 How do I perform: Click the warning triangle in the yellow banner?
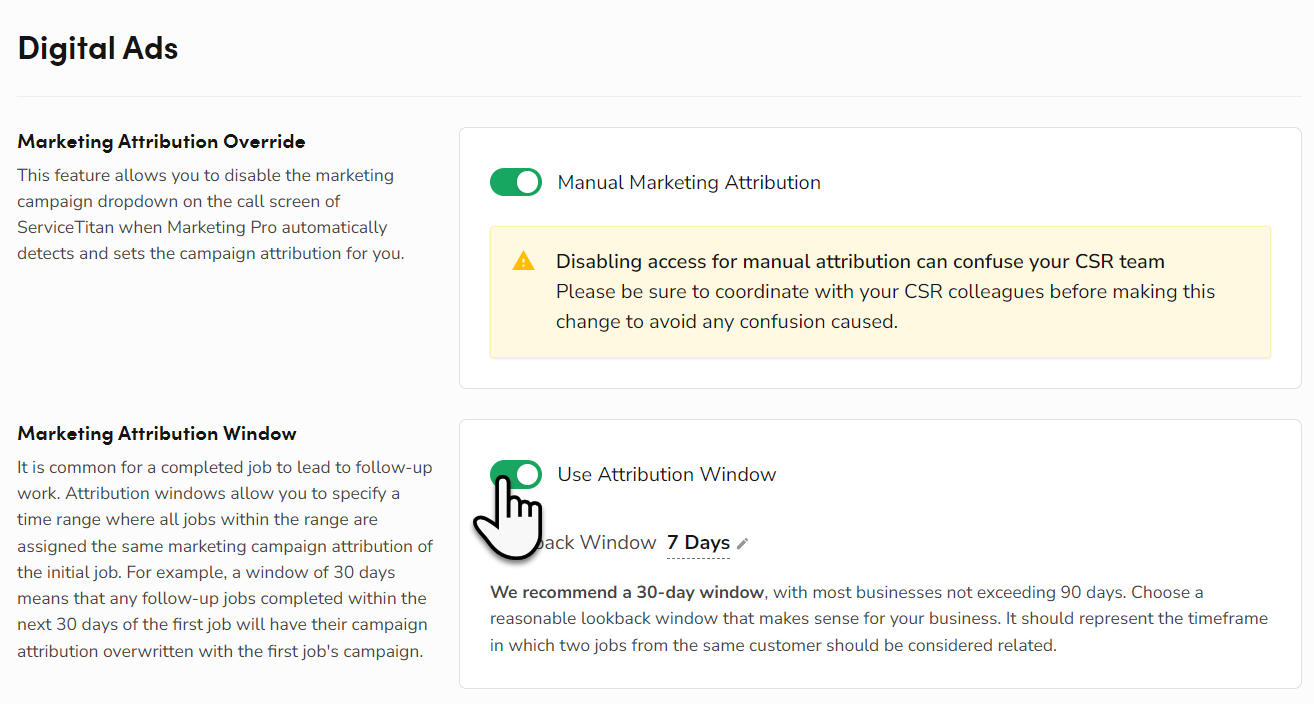click(522, 262)
